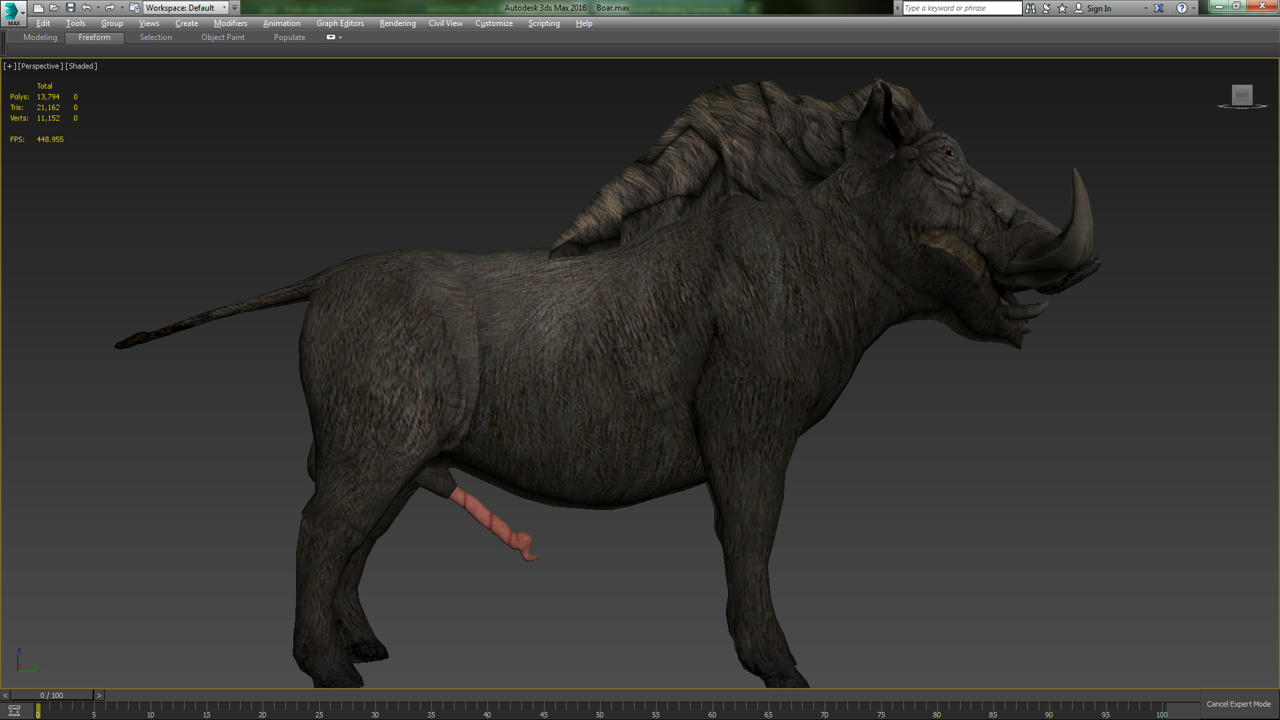
Task: Open the Mini Curve Editor icon
Action: tap(14, 711)
